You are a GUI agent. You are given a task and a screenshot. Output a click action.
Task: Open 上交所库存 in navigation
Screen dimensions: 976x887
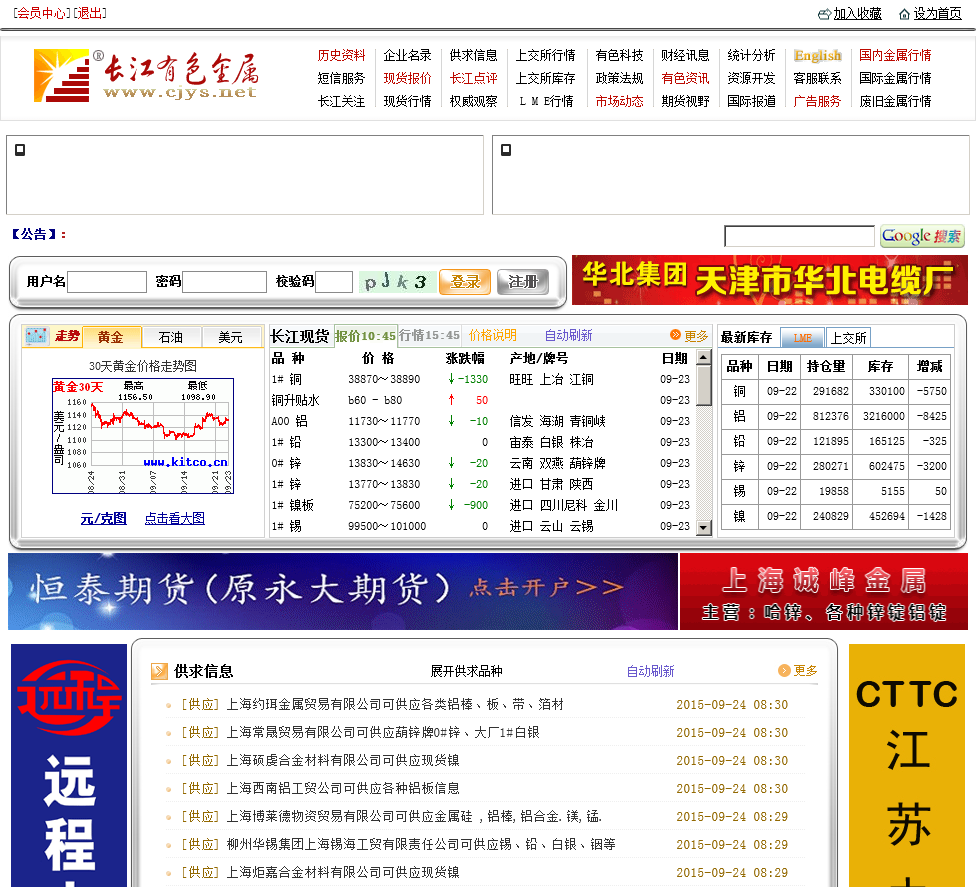tap(545, 78)
